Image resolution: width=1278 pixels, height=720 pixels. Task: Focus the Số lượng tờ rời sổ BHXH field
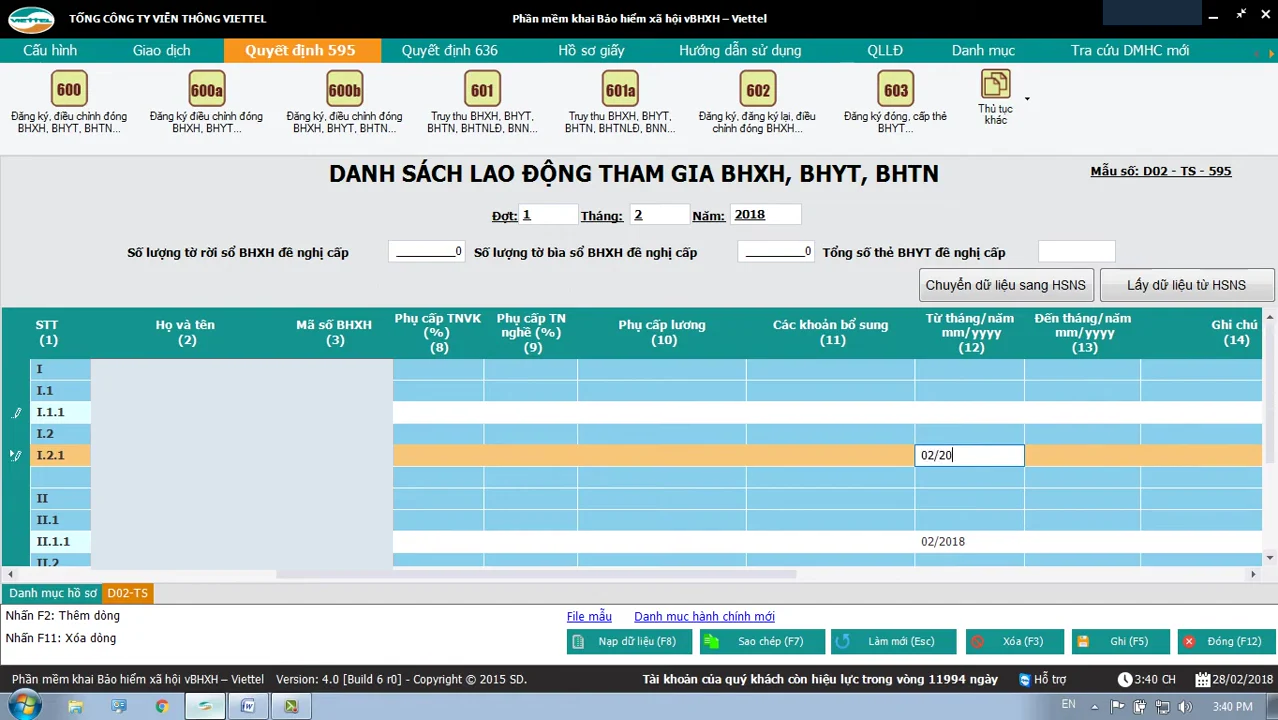pyautogui.click(x=426, y=252)
